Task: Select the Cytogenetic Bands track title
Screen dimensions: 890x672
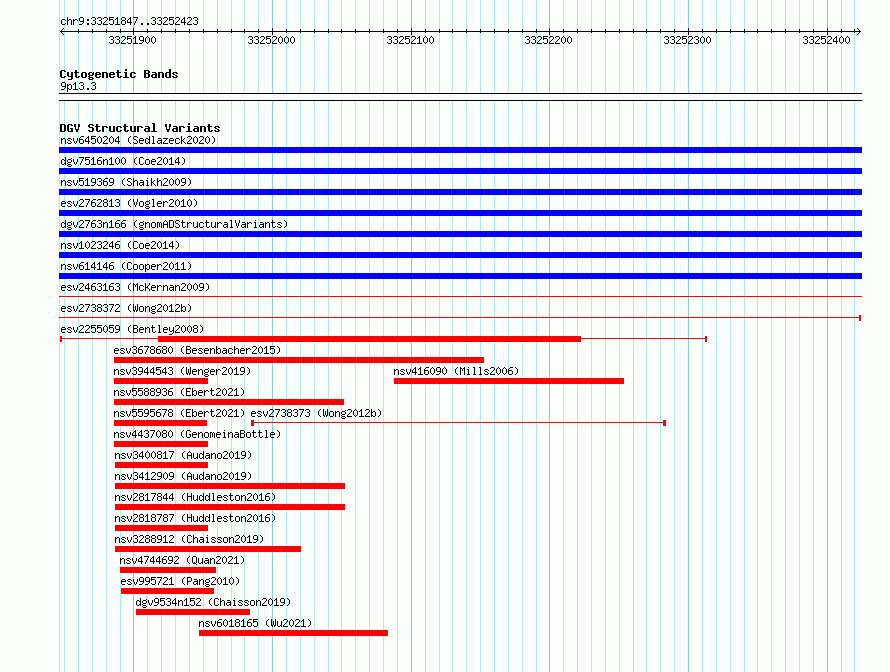Action: pos(119,74)
